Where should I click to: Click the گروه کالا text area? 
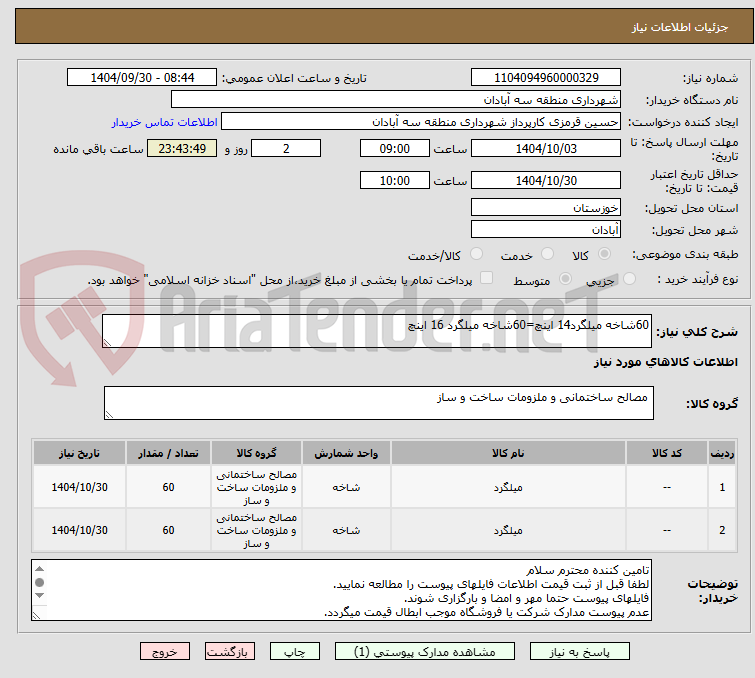(x=379, y=403)
